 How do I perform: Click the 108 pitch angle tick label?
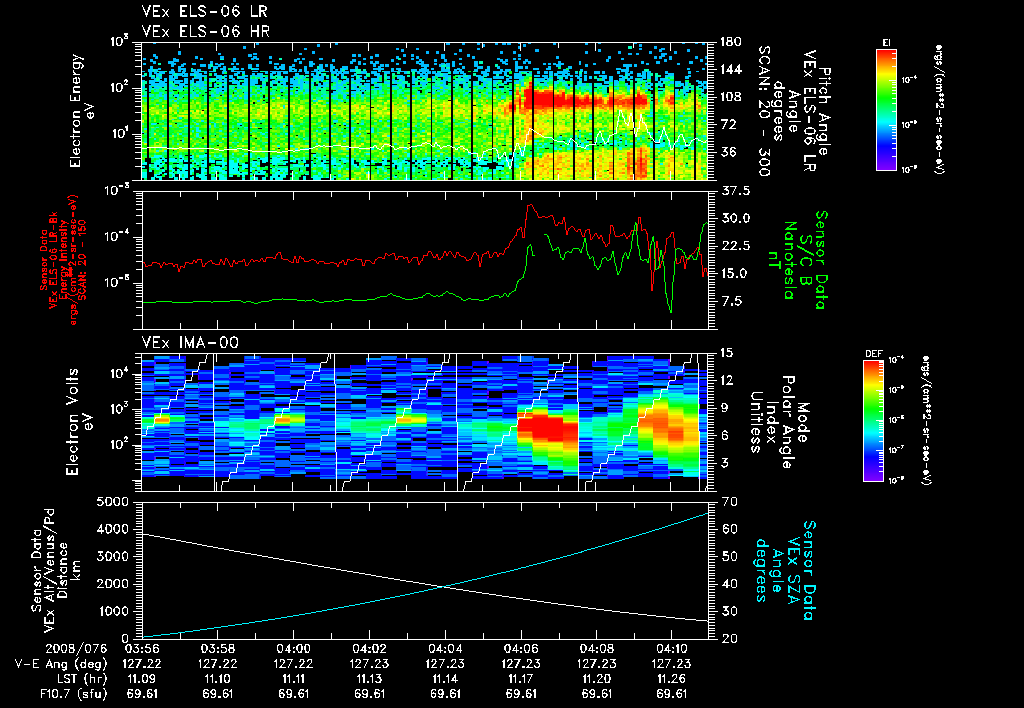[x=730, y=97]
